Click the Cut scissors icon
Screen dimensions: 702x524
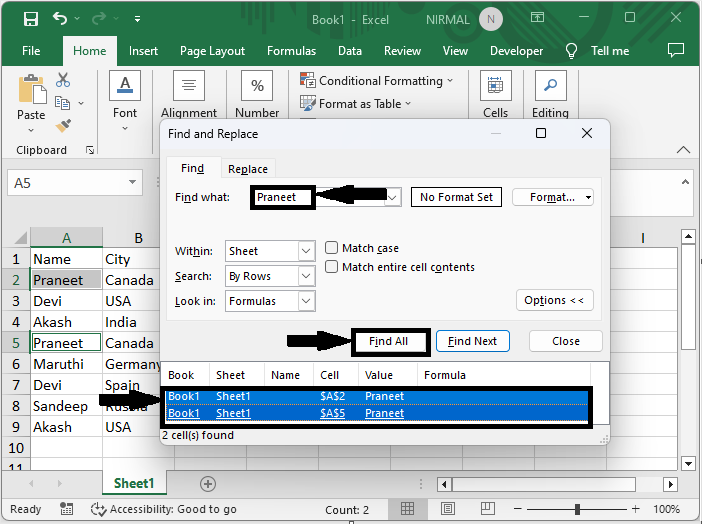(63, 80)
